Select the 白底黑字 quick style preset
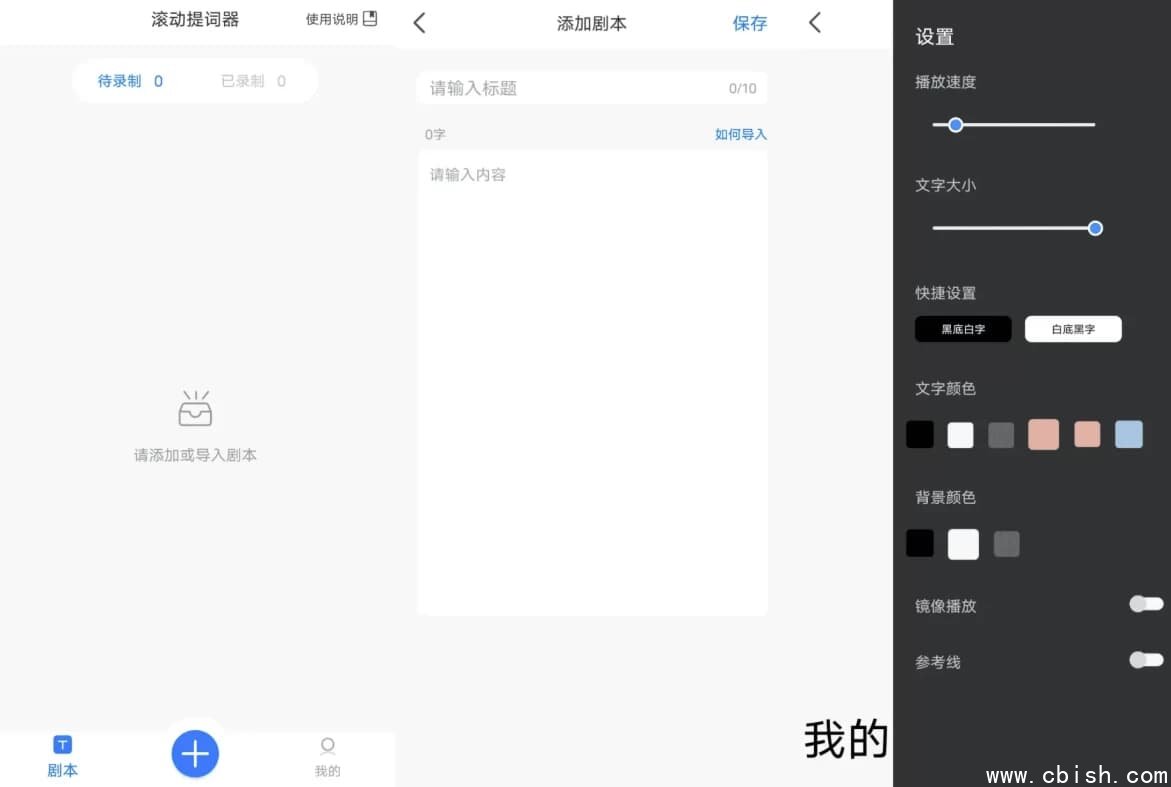Viewport: 1171px width, 787px height. pyautogui.click(x=1073, y=328)
